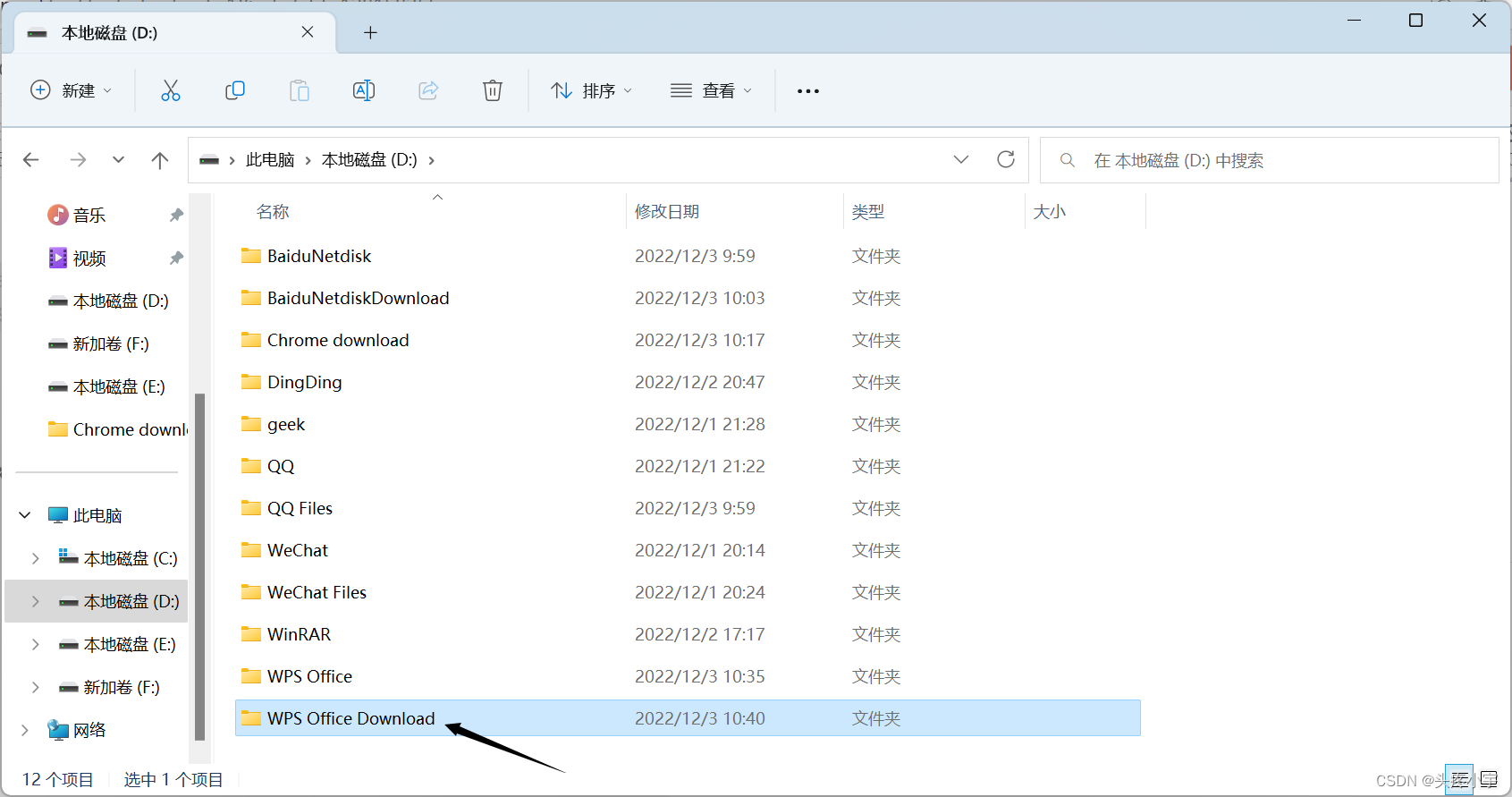
Task: Click the Cut scissors icon
Action: pos(171,90)
